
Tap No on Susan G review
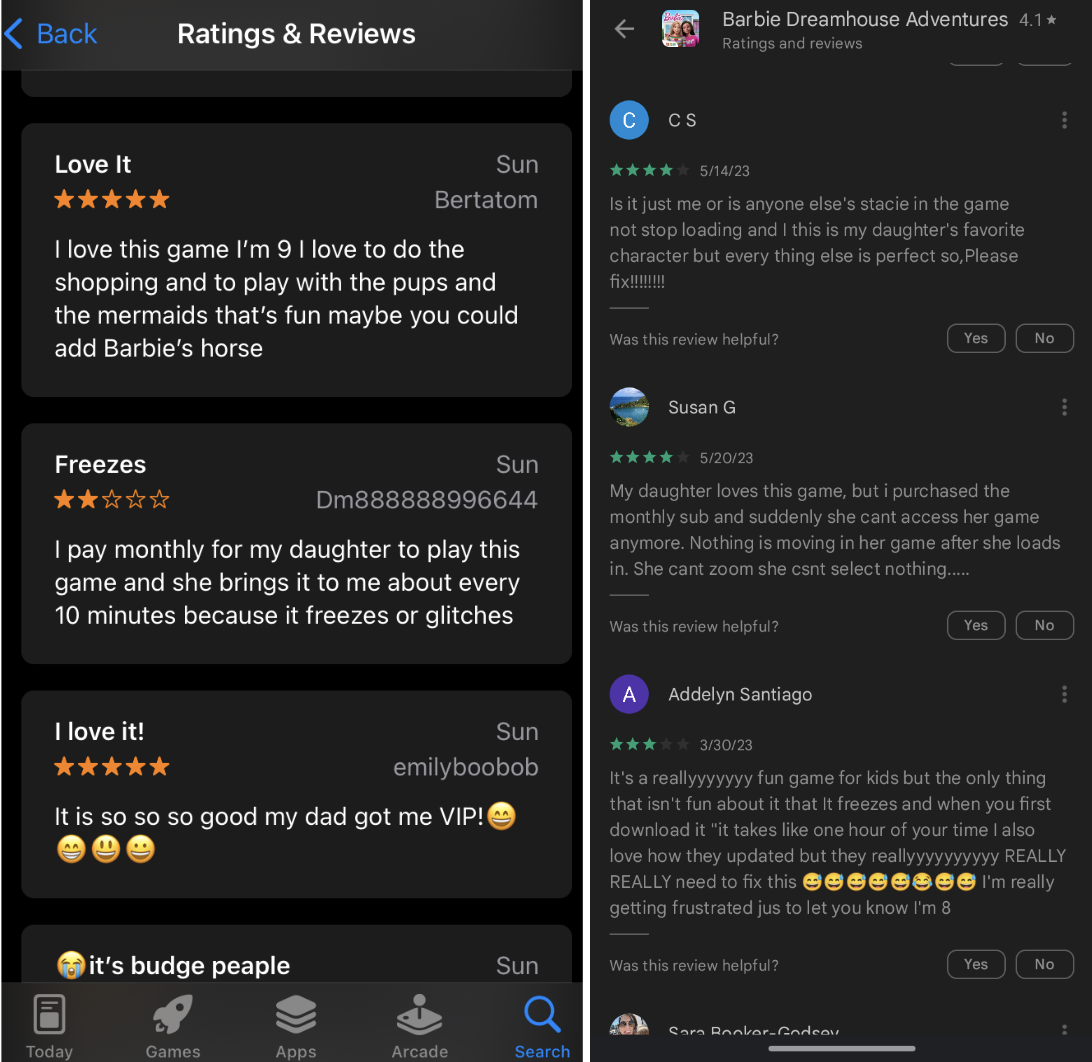[1044, 625]
